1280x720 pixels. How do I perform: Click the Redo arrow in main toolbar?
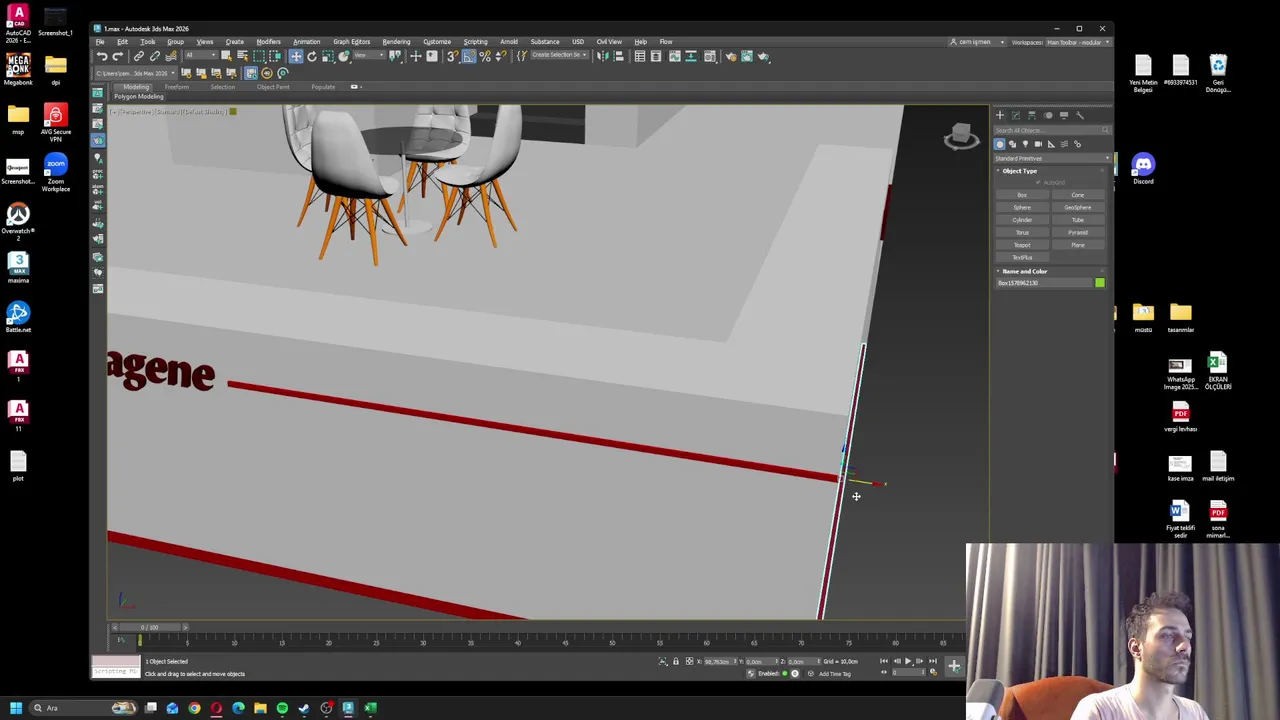[117, 56]
